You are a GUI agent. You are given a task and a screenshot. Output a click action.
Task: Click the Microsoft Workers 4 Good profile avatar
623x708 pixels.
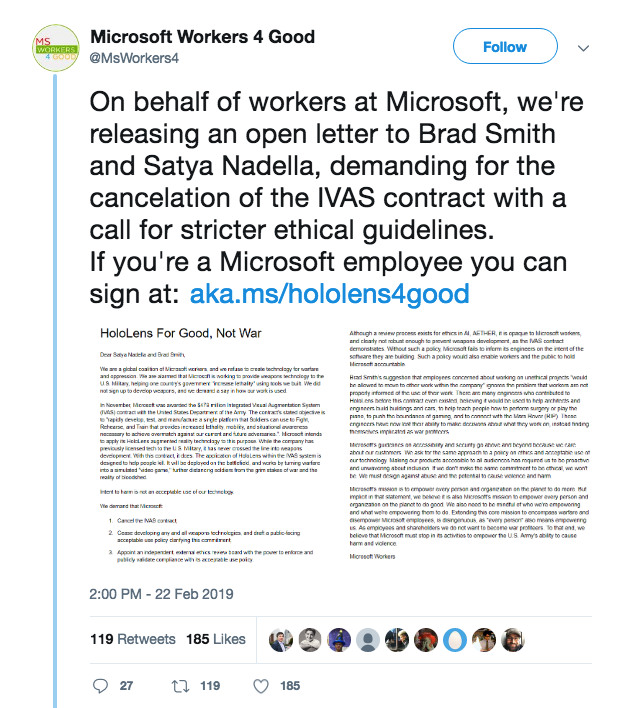(x=52, y=45)
